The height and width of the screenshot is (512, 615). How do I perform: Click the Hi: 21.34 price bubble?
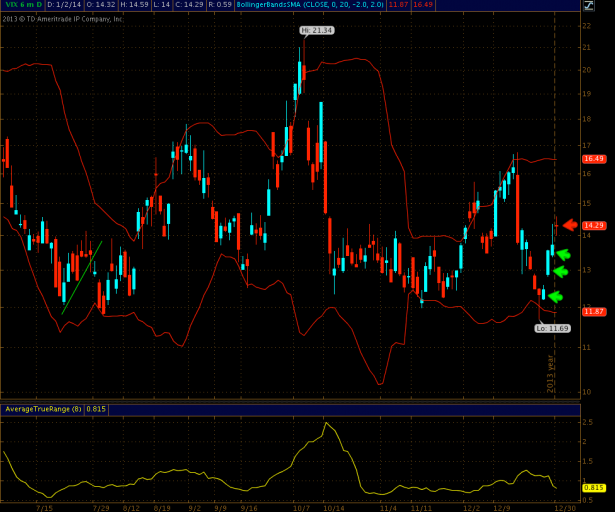316,31
